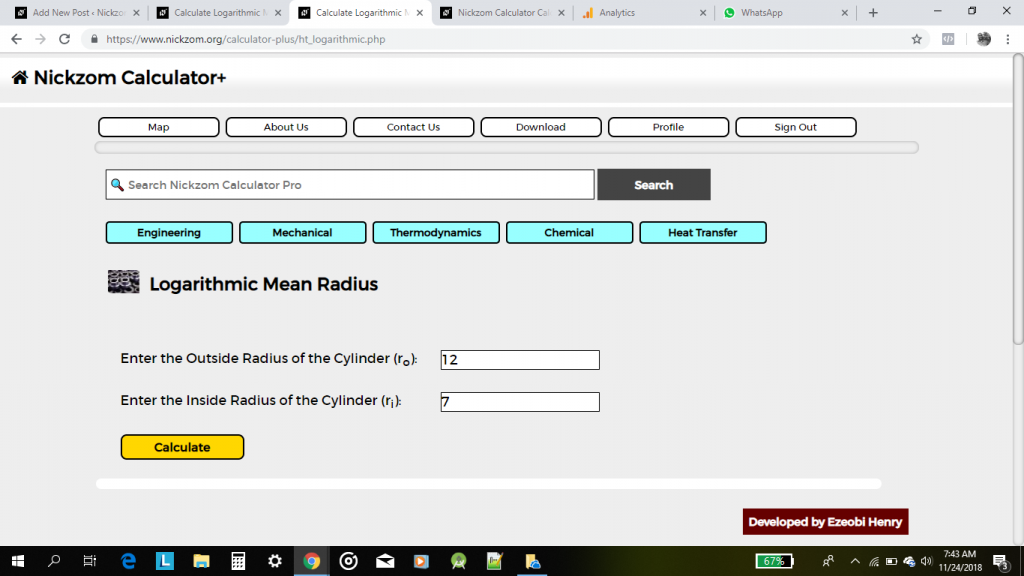Switch to the Add New Post tab
This screenshot has height=576, width=1024.
click(x=76, y=12)
